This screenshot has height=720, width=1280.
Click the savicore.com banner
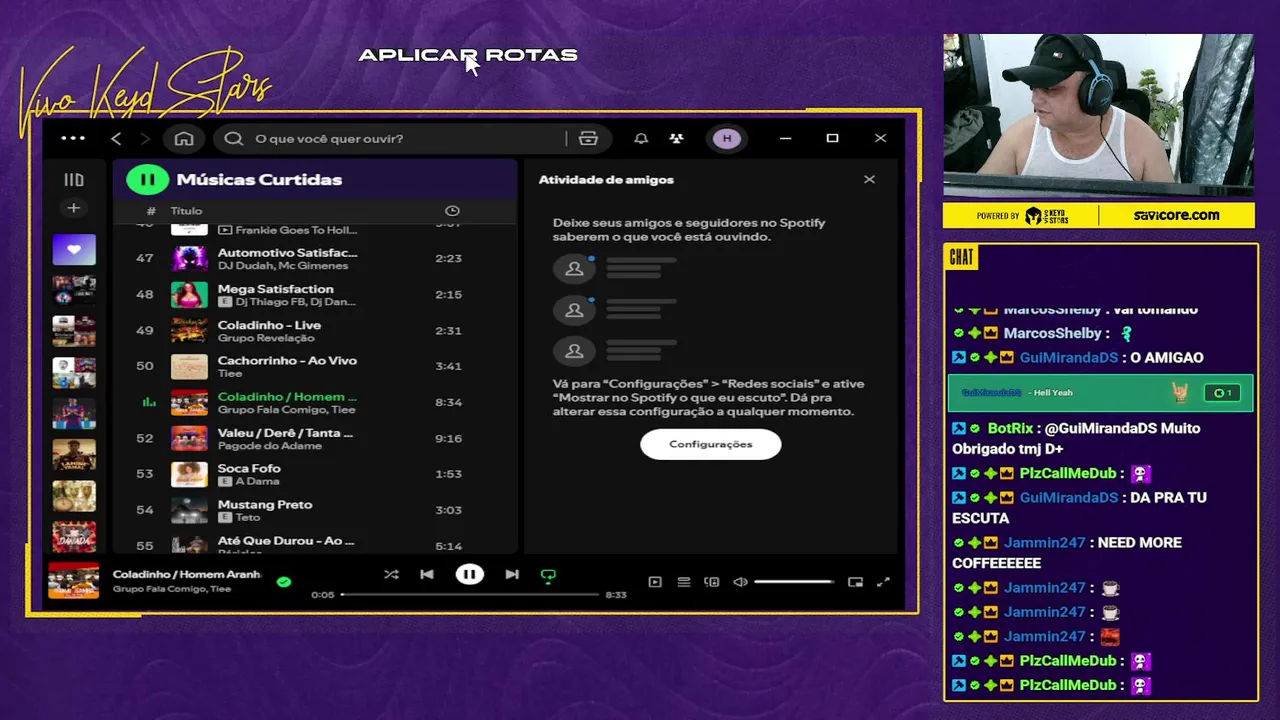pos(1176,215)
